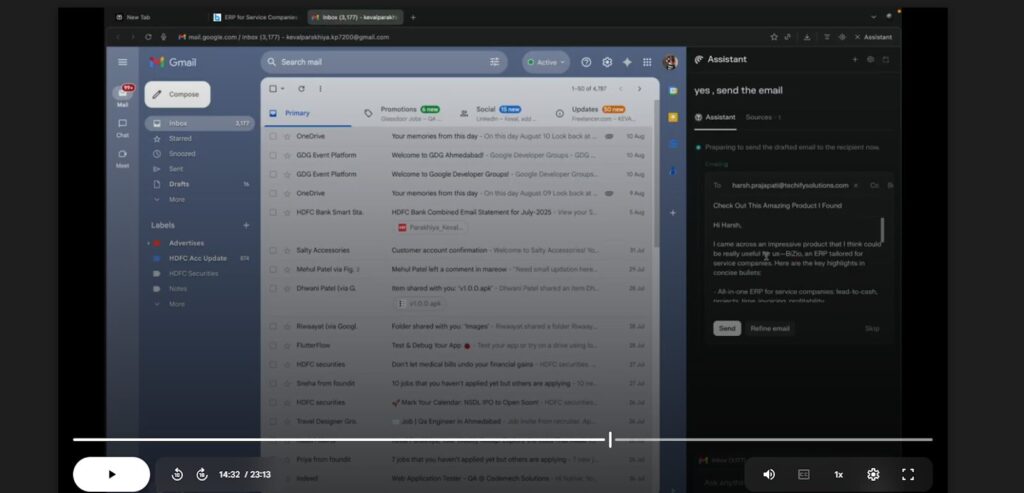Mute the video volume
The width and height of the screenshot is (1024, 493).
click(769, 475)
